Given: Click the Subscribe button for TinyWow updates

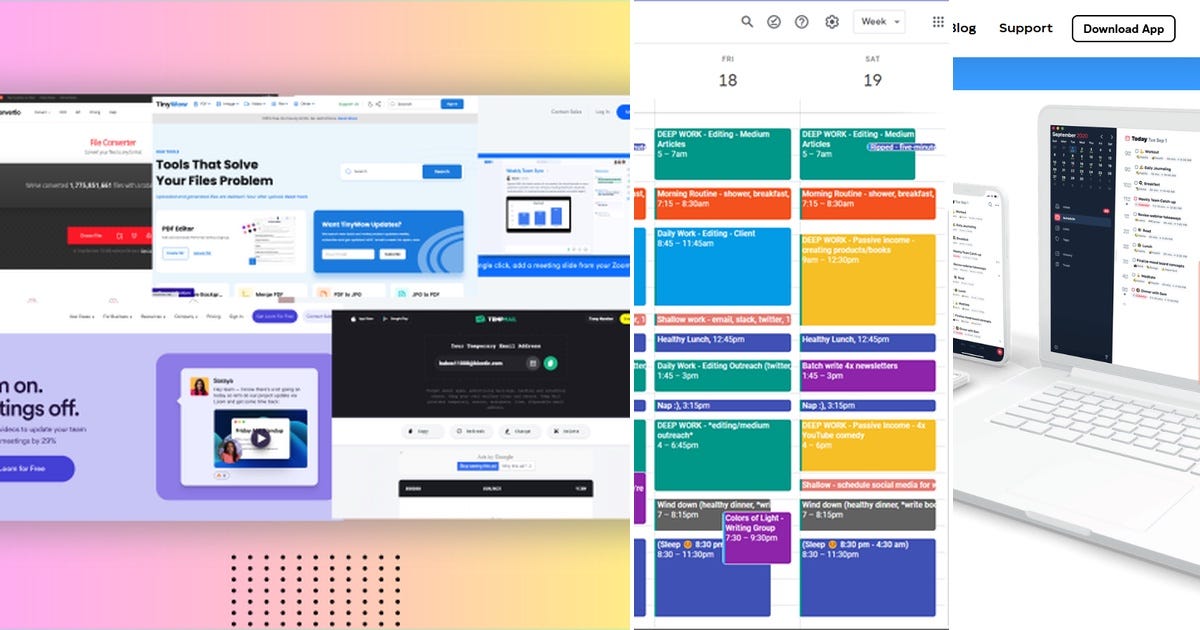Looking at the screenshot, I should coord(392,254).
